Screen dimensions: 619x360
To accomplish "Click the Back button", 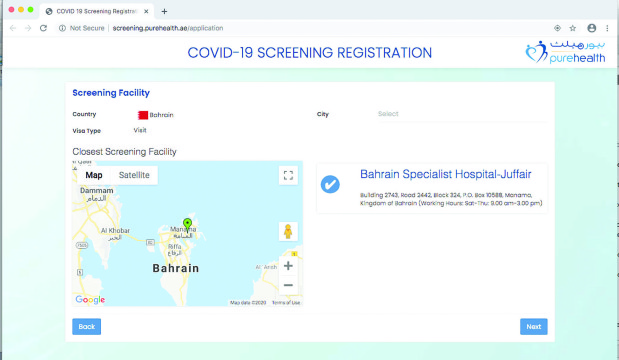I will pyautogui.click(x=86, y=326).
